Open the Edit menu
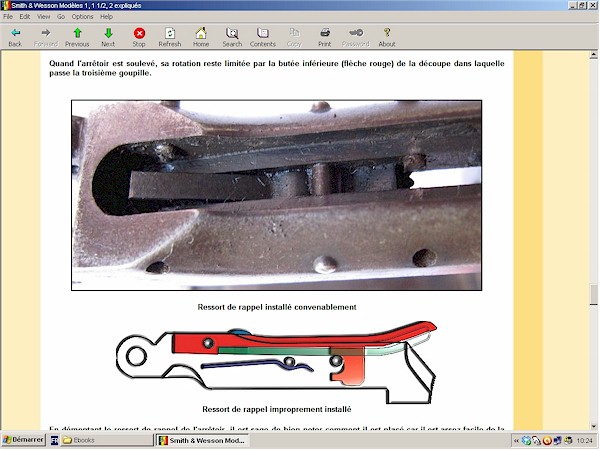Screen dimensions: 600x450 point(26,17)
